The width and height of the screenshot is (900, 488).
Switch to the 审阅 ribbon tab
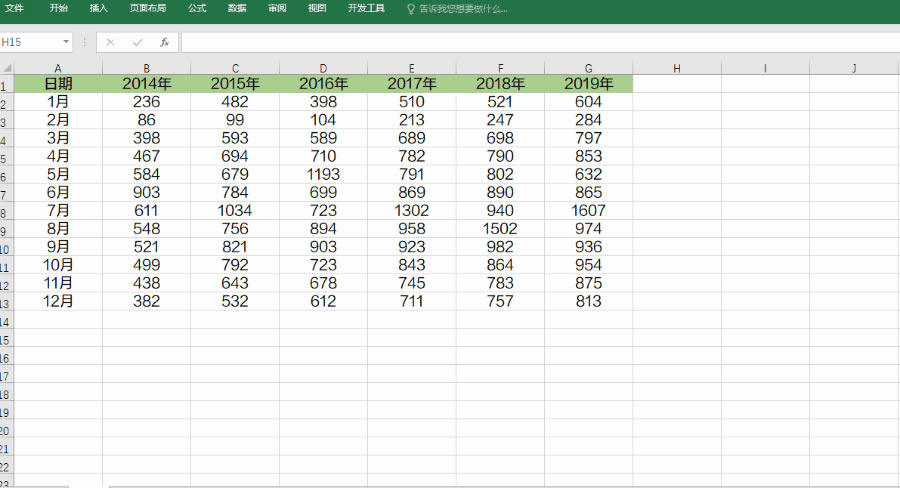(277, 8)
